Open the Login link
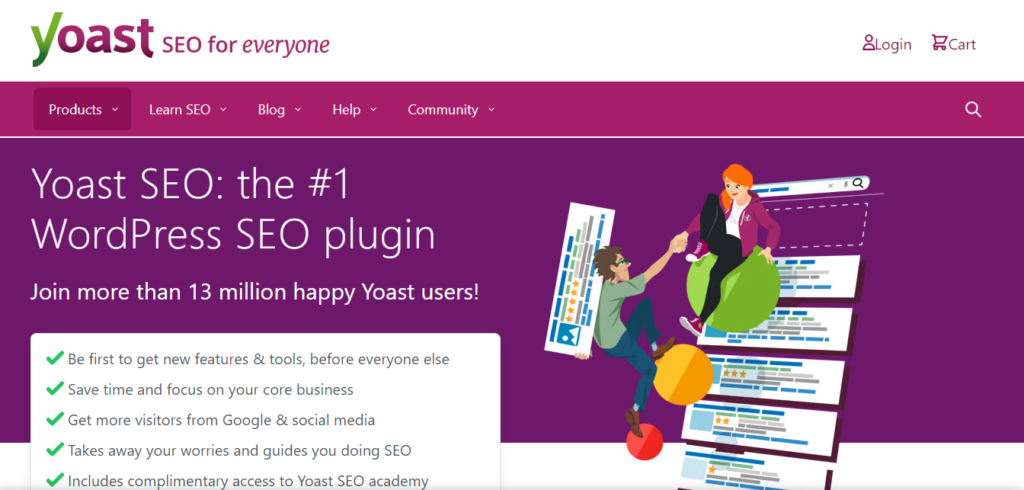The image size is (1024, 490). click(x=887, y=44)
